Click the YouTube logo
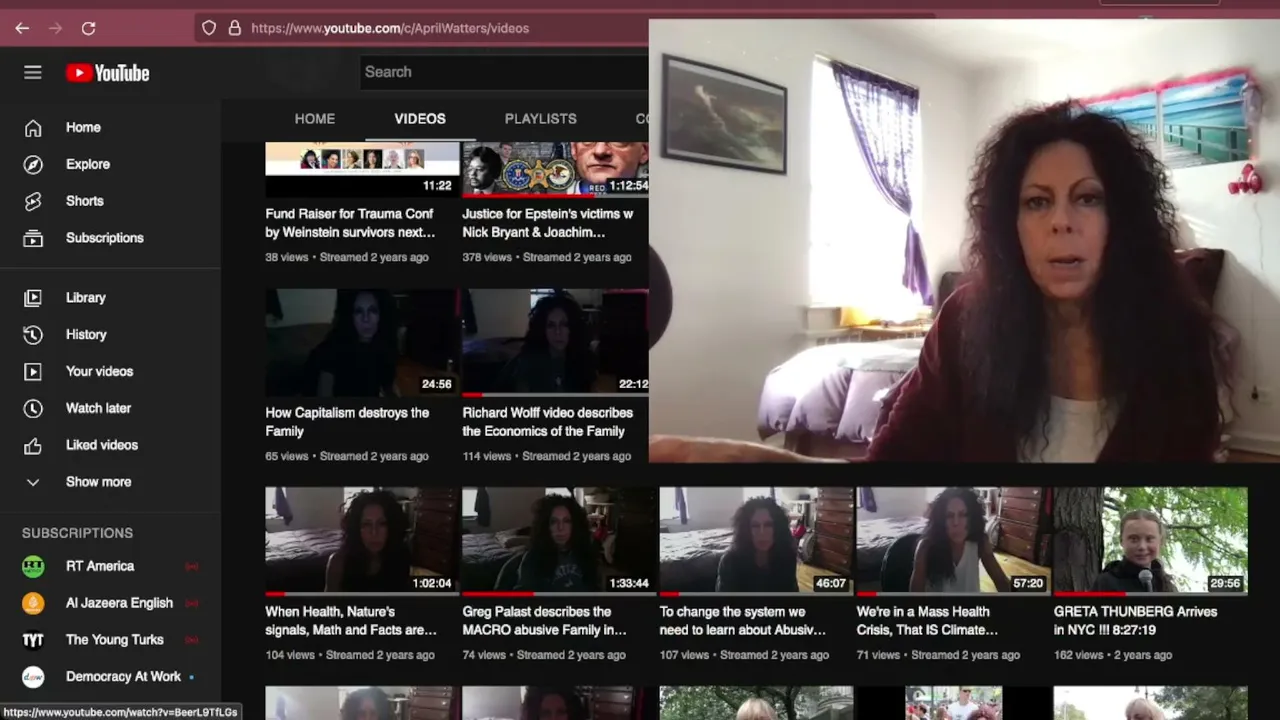Screen dimensions: 1280x720 coord(108,72)
